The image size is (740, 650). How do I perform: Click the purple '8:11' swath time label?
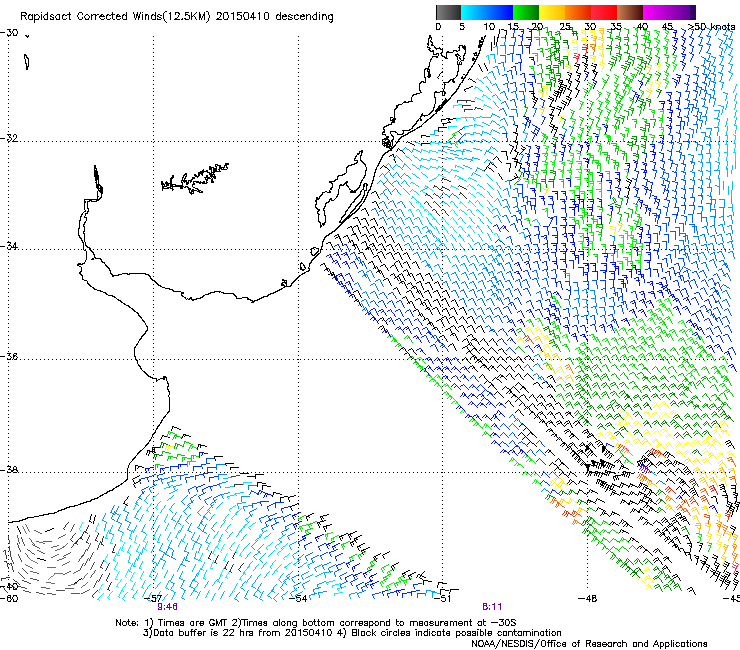(x=492, y=607)
